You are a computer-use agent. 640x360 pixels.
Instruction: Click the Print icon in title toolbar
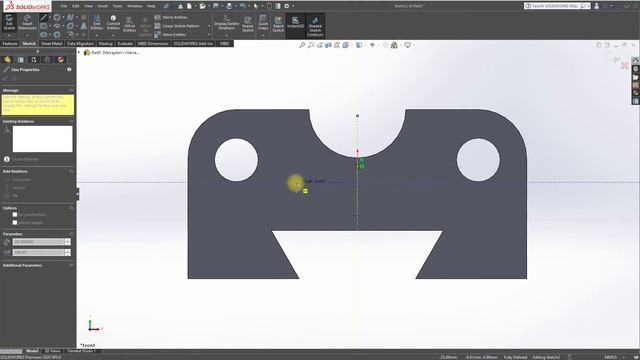tap(229, 6)
